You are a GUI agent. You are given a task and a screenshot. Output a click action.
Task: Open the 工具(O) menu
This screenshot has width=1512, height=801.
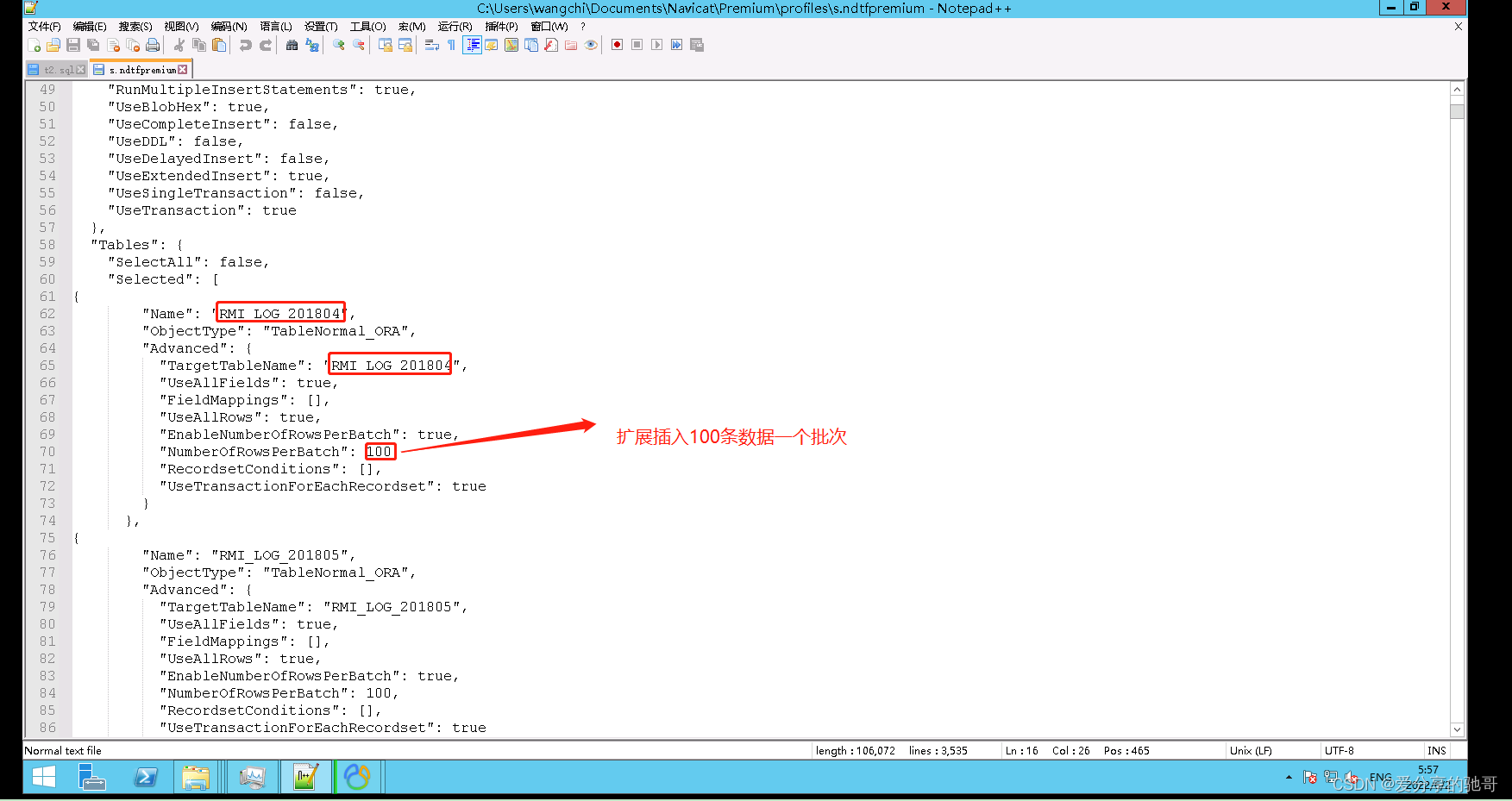coord(367,27)
